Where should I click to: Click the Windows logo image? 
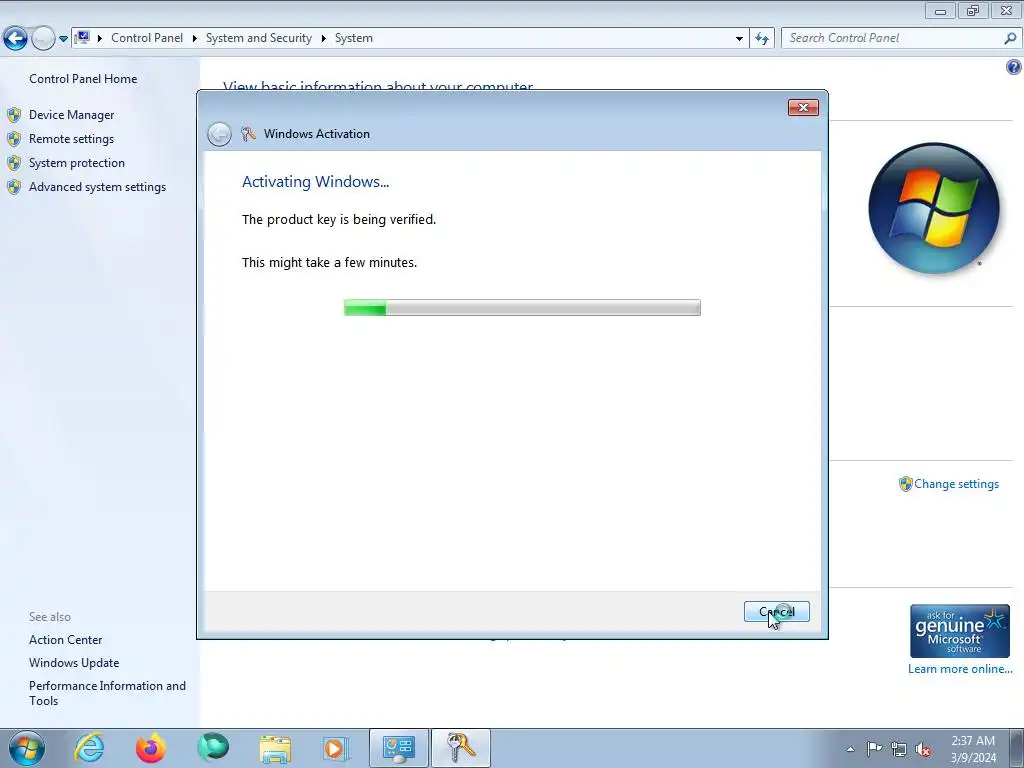(x=934, y=208)
